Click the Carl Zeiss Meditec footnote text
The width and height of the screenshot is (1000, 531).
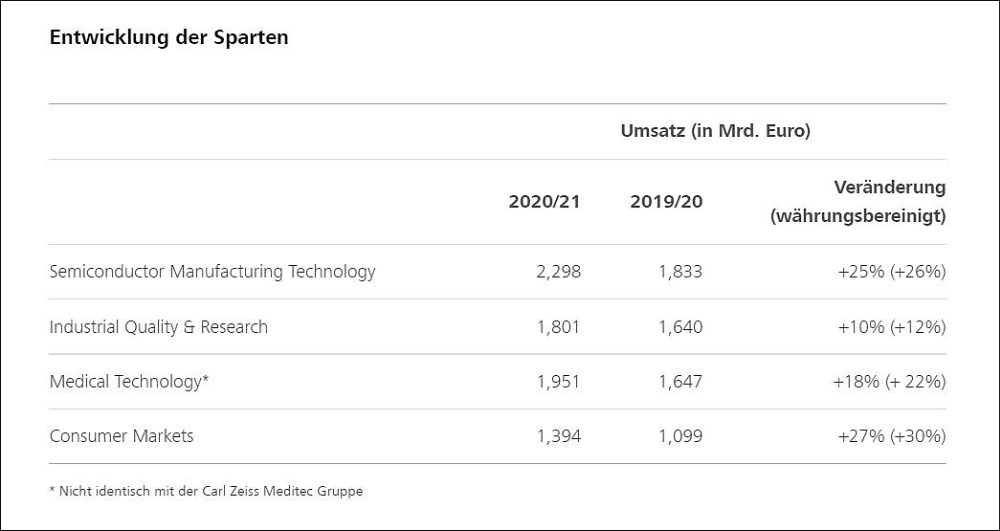pos(205,491)
